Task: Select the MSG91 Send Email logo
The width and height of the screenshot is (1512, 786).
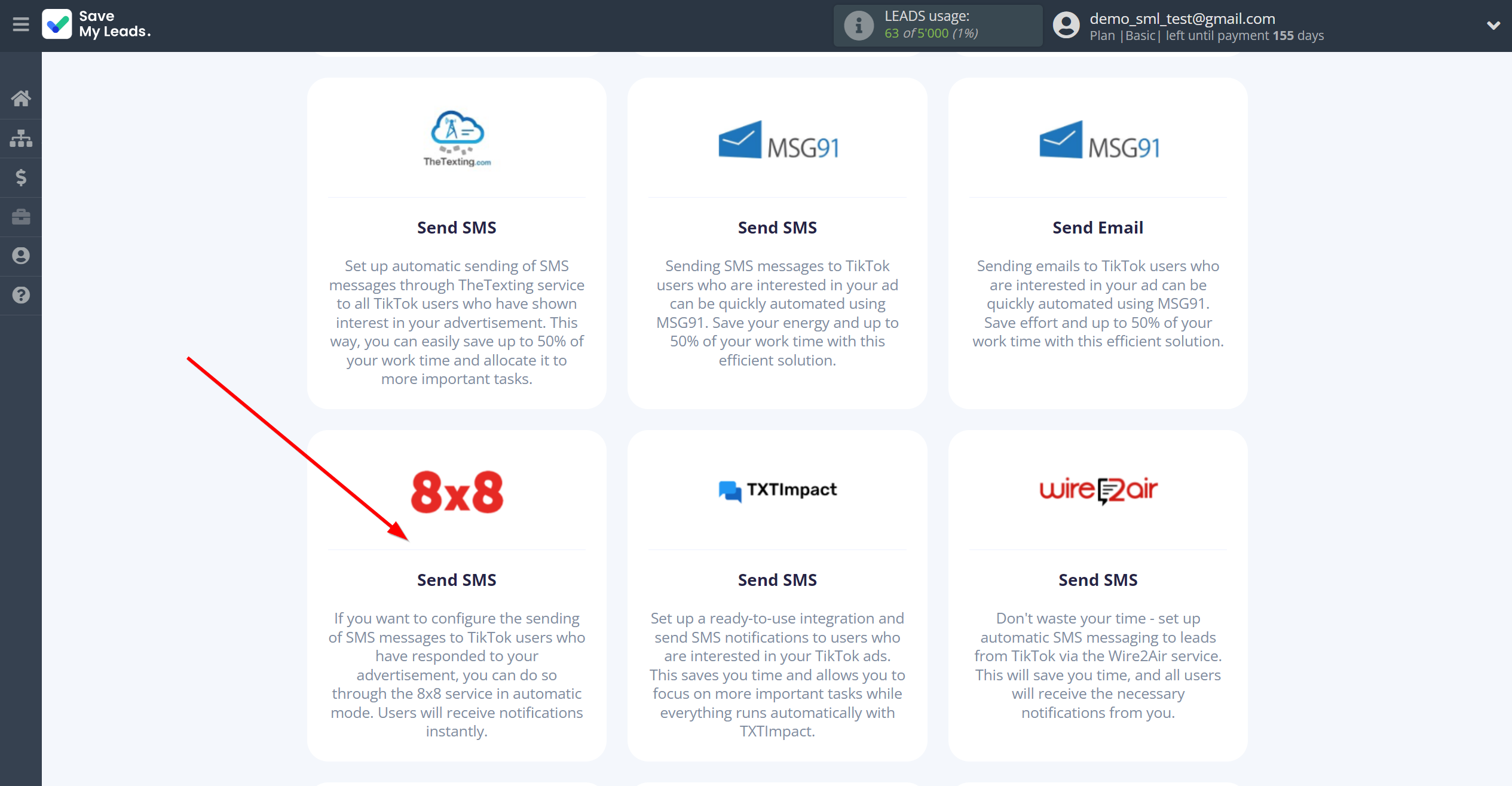Action: 1099,140
